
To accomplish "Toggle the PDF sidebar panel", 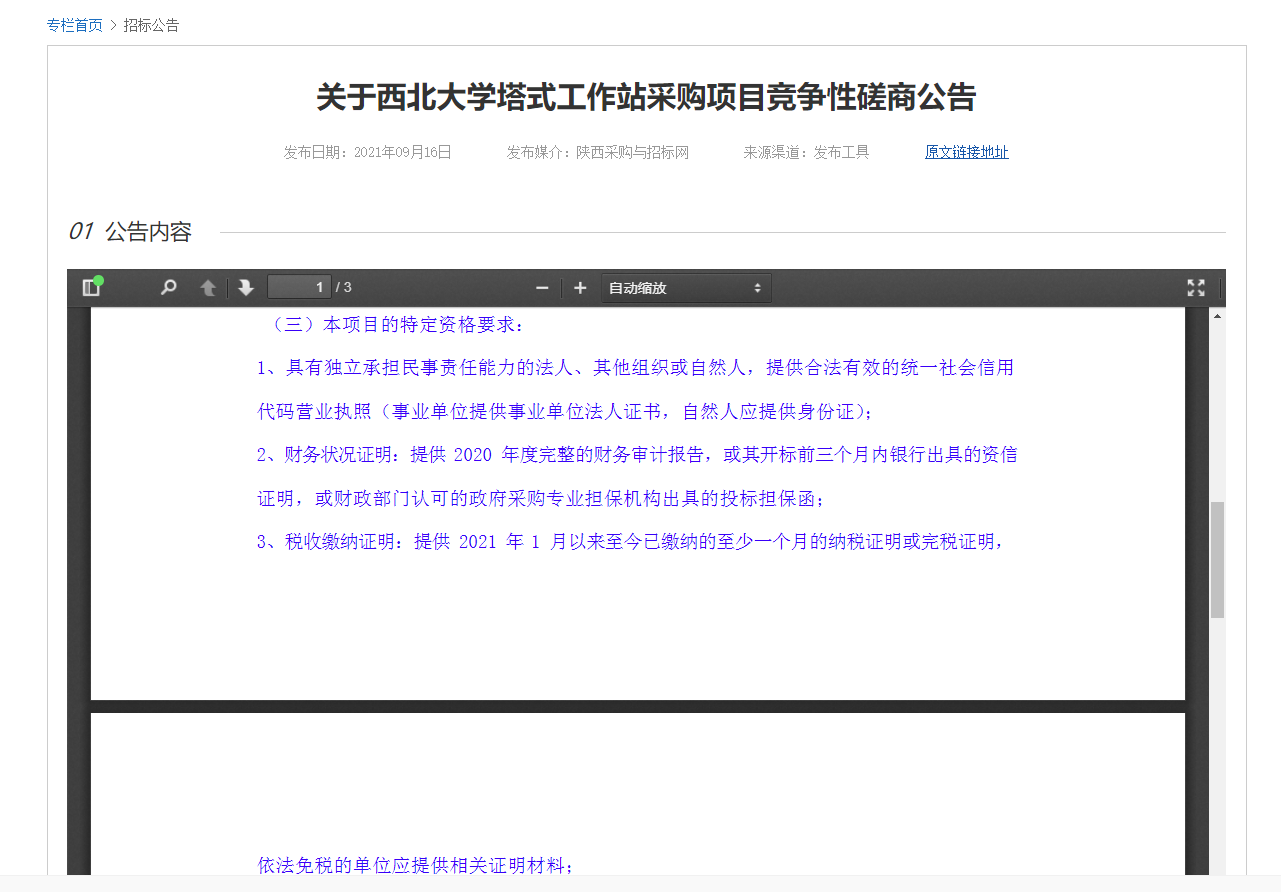I will 92,288.
